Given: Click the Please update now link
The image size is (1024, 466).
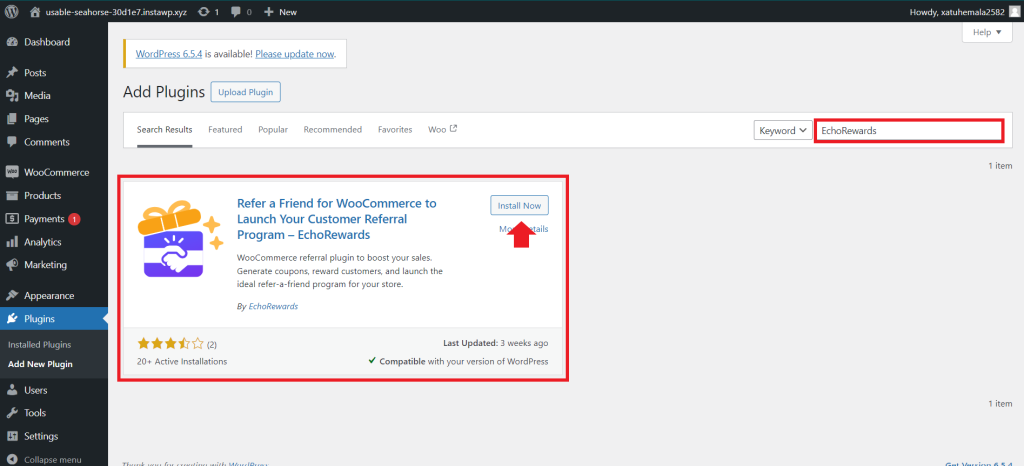Looking at the screenshot, I should point(295,54).
